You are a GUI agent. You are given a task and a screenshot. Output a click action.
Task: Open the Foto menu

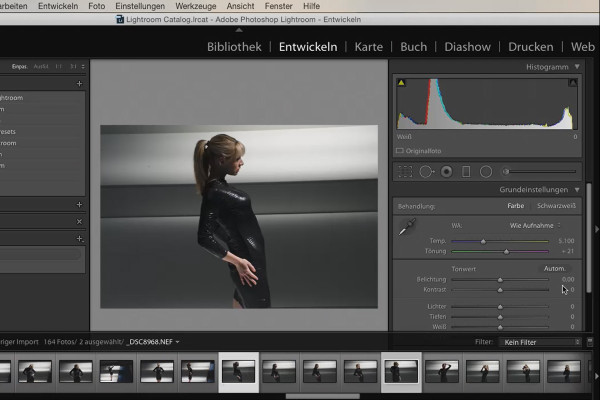point(96,6)
